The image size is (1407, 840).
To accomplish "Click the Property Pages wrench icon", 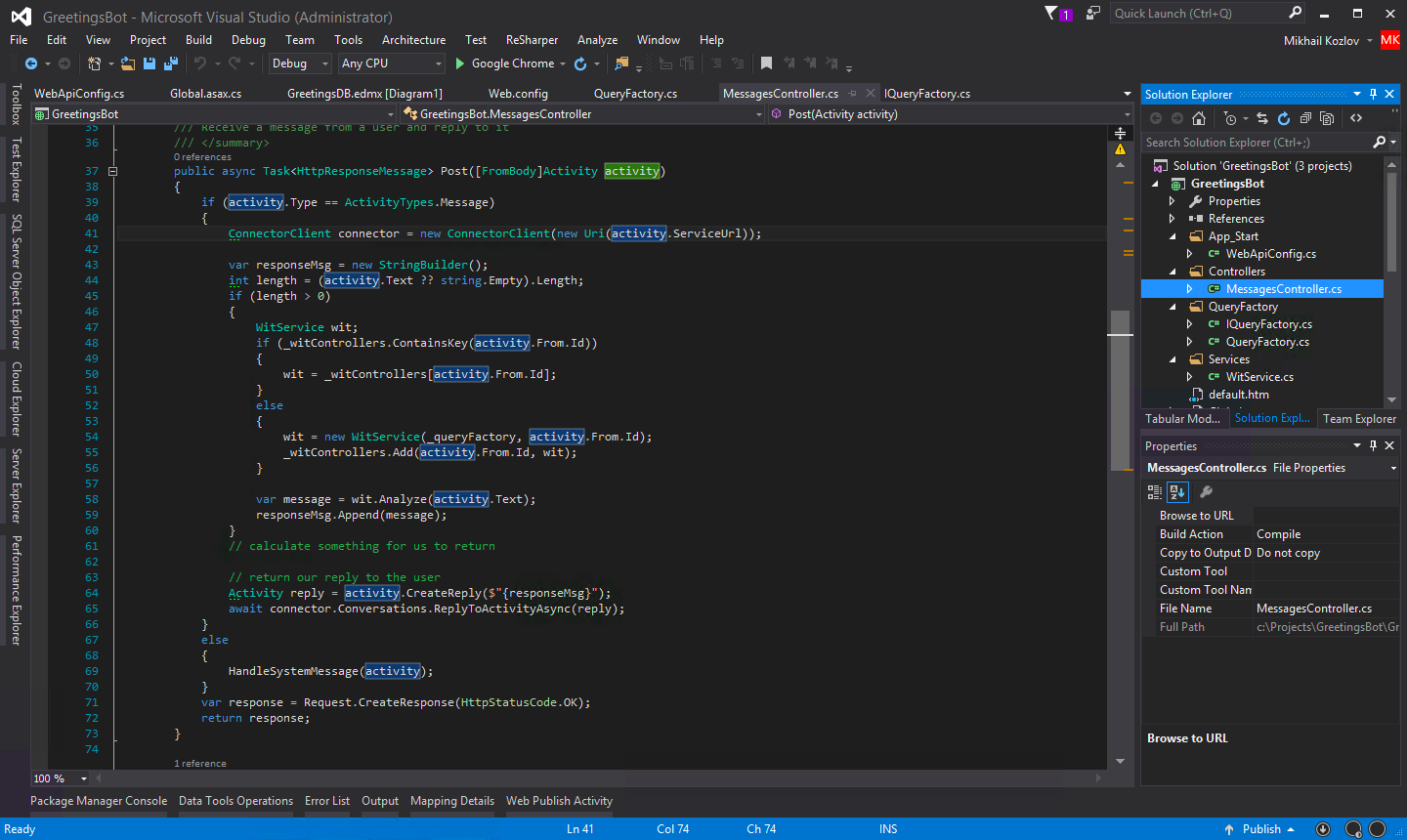I will [1206, 492].
